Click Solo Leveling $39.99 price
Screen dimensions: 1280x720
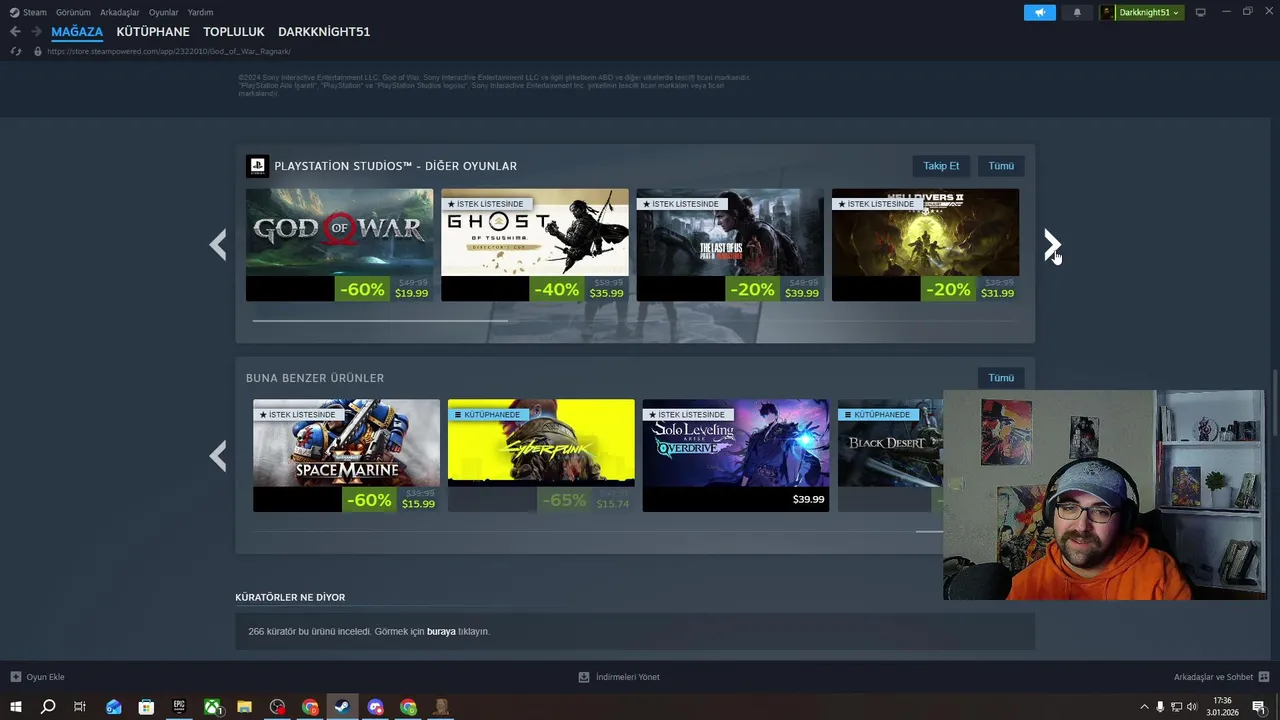tap(809, 499)
